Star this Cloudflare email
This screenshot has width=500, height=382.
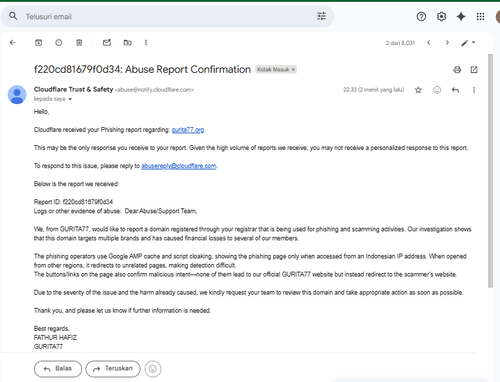click(x=418, y=90)
